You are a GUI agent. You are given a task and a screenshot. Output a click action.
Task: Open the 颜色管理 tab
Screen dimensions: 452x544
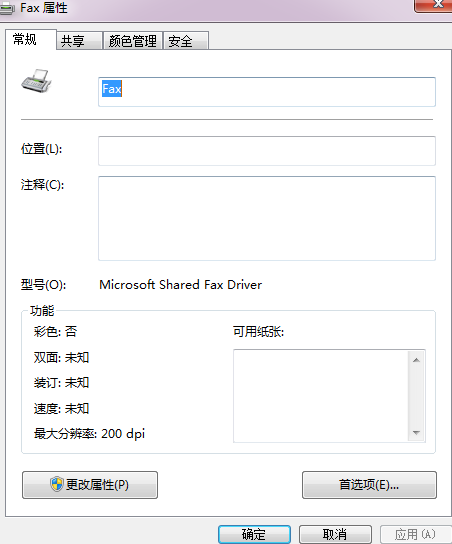pos(133,41)
